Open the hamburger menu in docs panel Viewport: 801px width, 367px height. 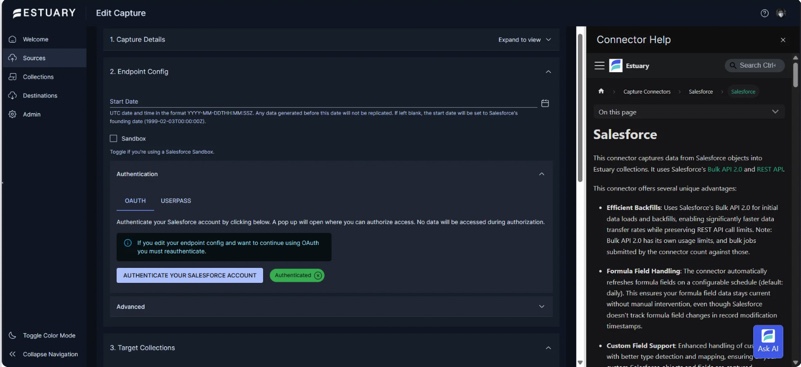600,65
